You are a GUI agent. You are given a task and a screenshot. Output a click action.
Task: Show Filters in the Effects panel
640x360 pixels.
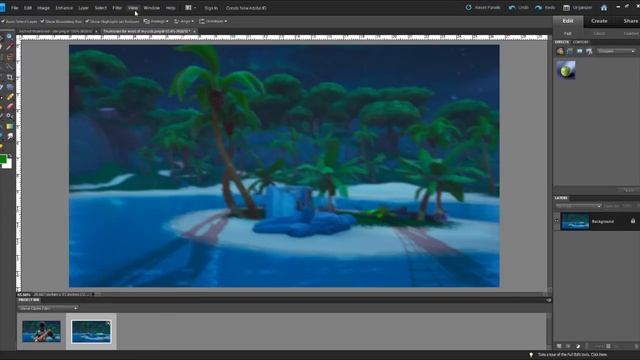[560, 51]
